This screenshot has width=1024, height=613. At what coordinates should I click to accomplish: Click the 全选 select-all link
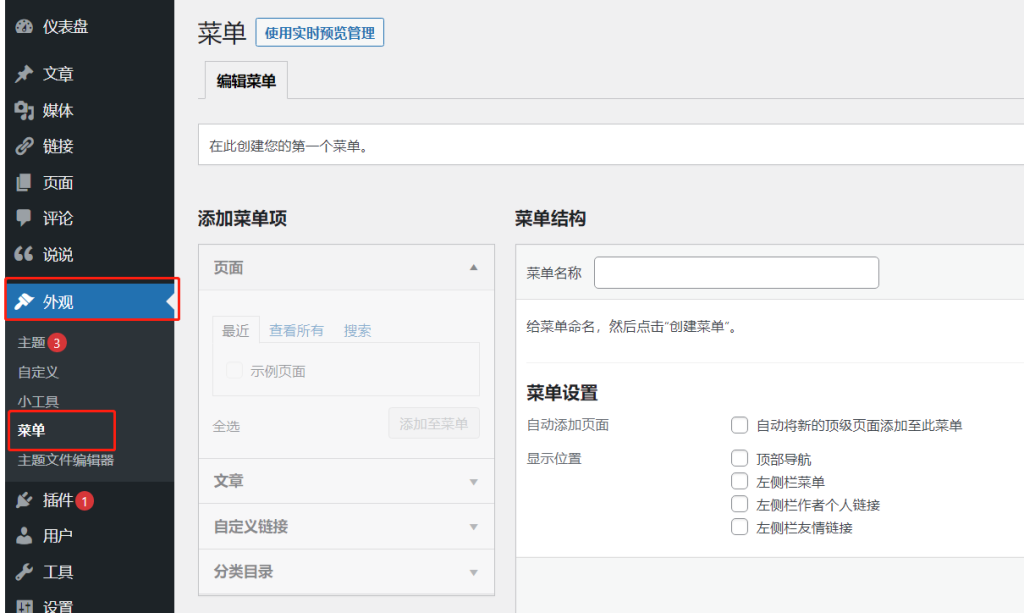pos(226,426)
